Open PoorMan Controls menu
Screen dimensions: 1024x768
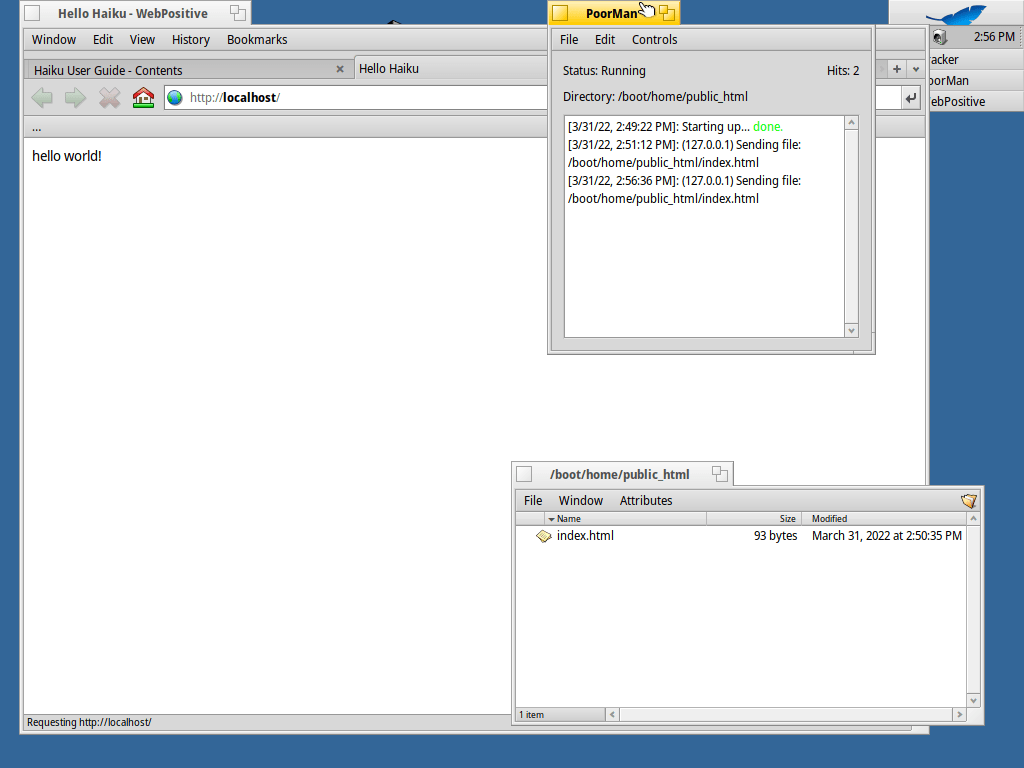[x=654, y=39]
